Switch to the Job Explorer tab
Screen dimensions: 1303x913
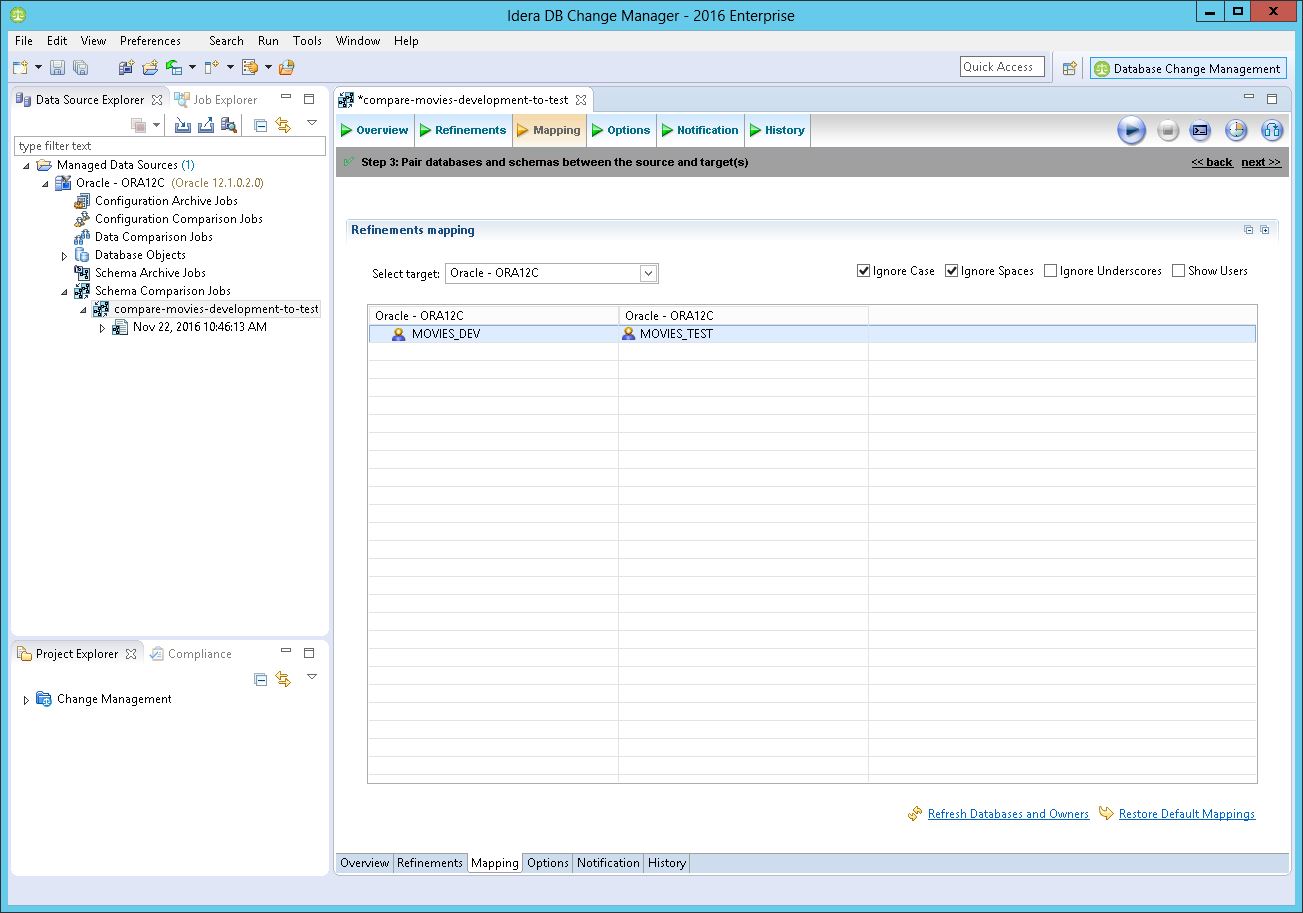point(216,100)
